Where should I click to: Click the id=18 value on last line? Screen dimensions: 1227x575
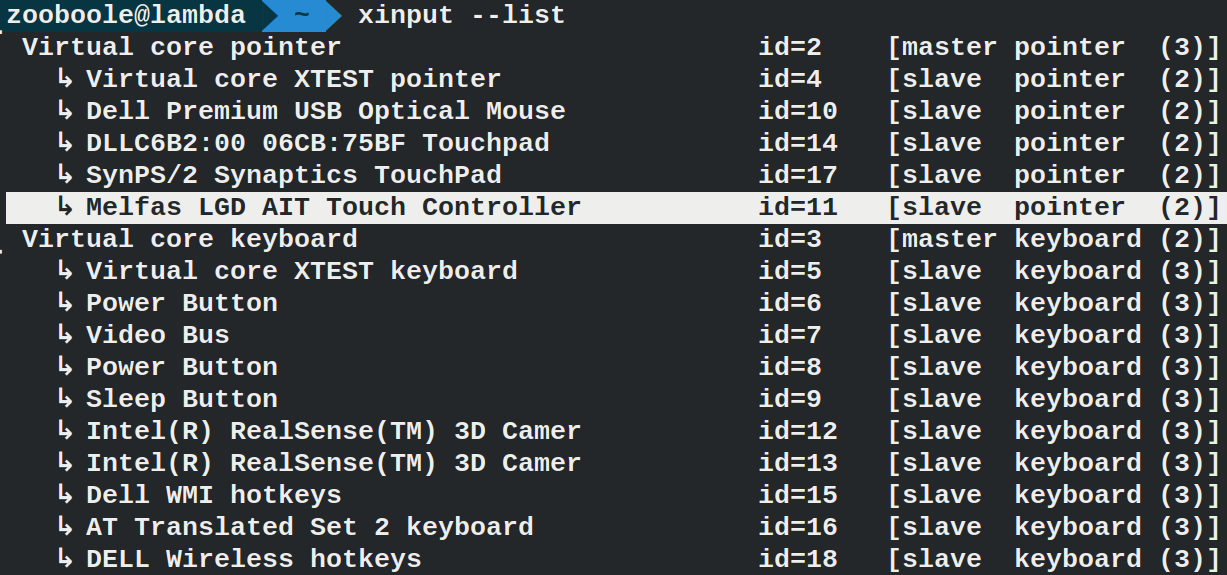pos(798,559)
